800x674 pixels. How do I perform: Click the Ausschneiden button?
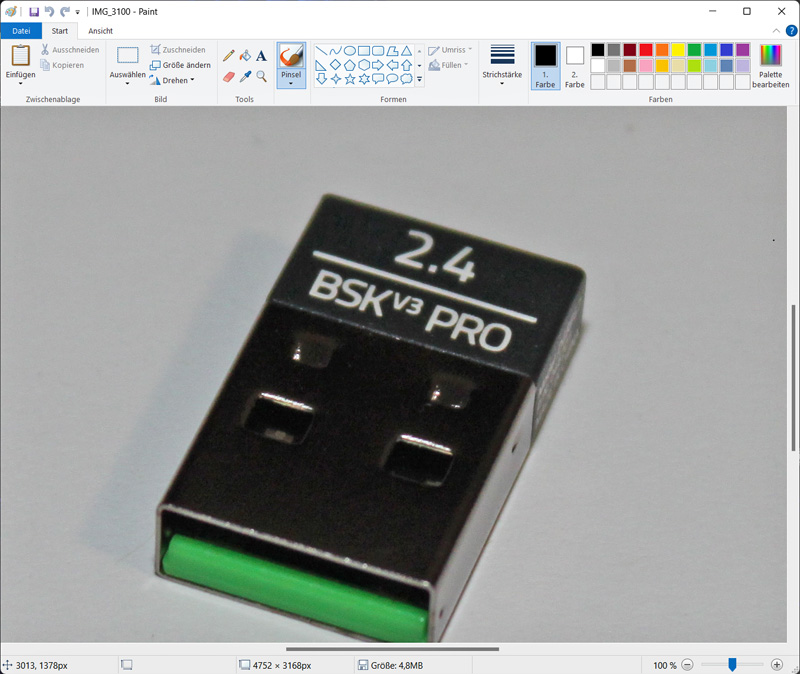(70, 49)
